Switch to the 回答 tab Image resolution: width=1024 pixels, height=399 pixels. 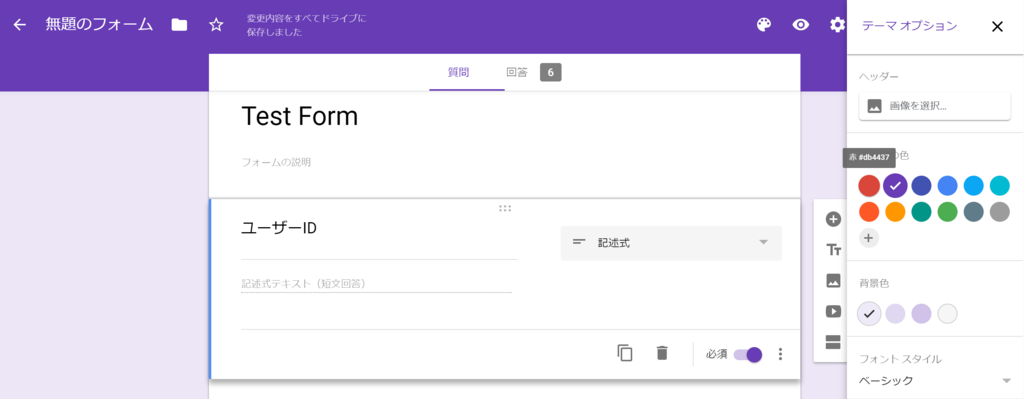coord(517,72)
